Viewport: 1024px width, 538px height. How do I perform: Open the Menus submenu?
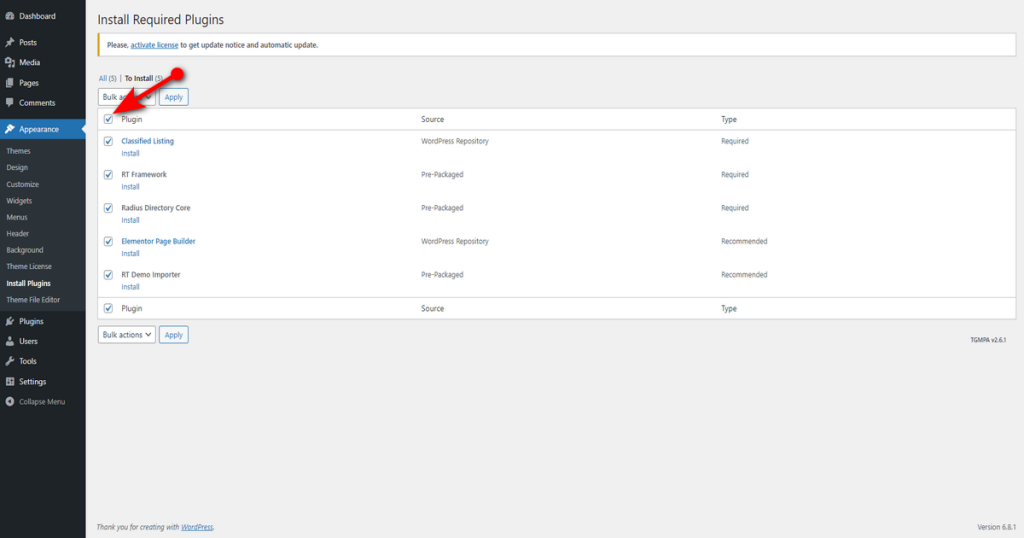[x=17, y=217]
